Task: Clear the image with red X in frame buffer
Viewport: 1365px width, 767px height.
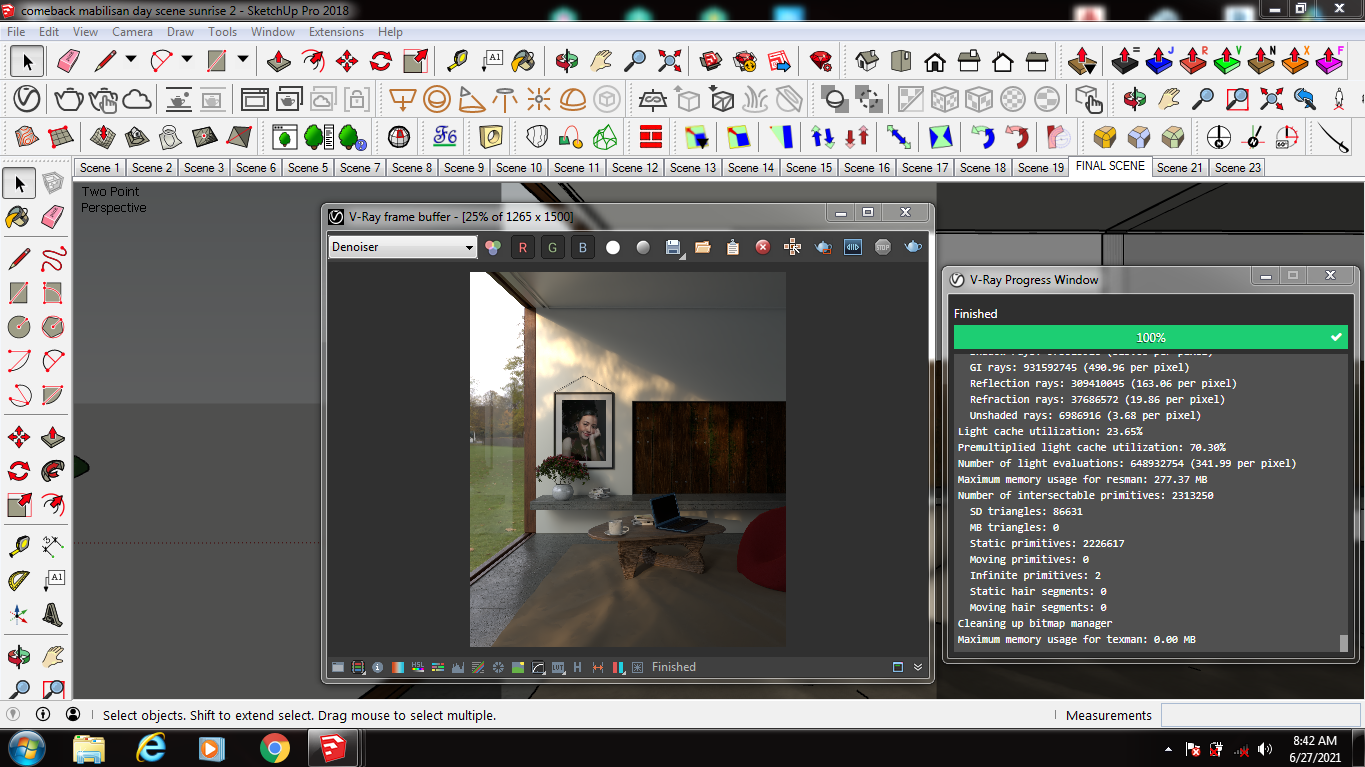Action: click(763, 247)
